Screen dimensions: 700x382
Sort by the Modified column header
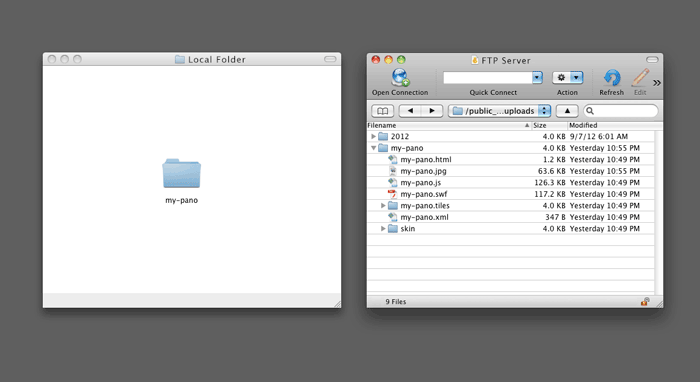point(611,125)
